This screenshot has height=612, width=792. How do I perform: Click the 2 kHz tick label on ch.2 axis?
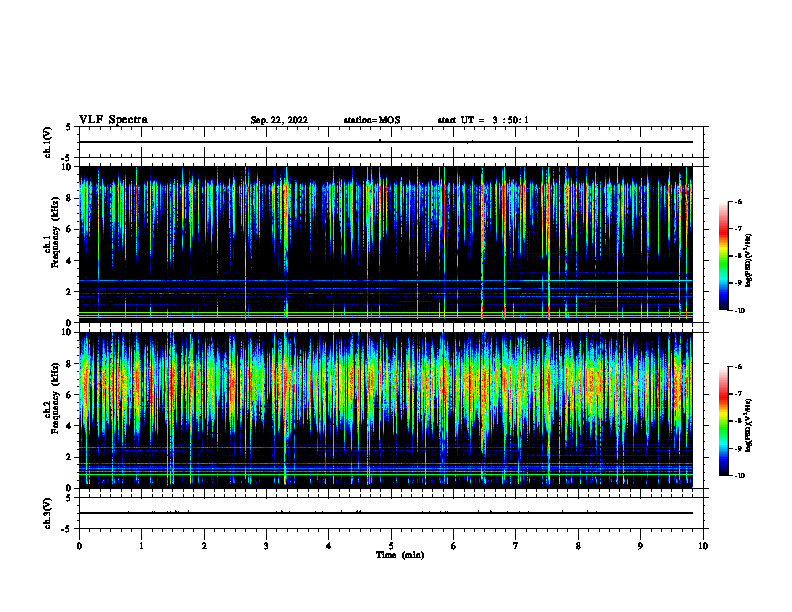pos(70,457)
